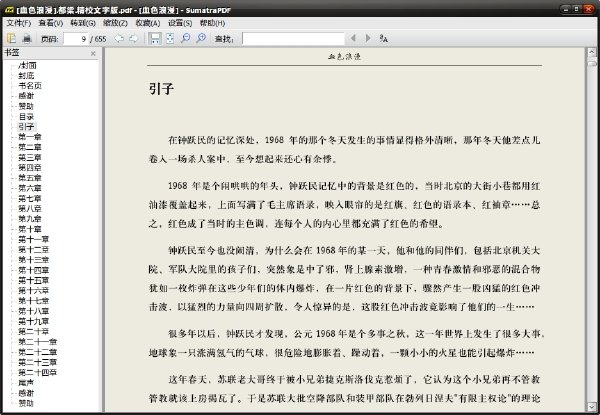
Task: Jump to the 第六章 bookmark
Action: pyautogui.click(x=30, y=188)
